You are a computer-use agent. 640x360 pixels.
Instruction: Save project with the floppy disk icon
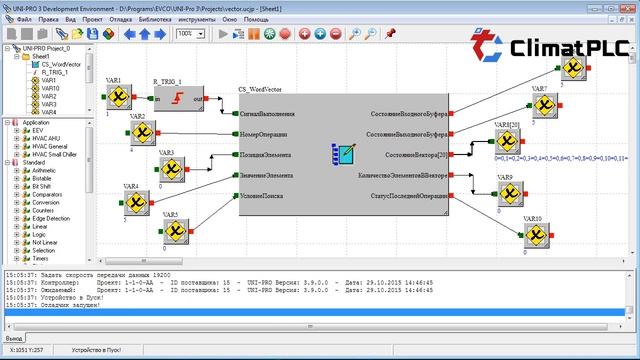coord(93,34)
